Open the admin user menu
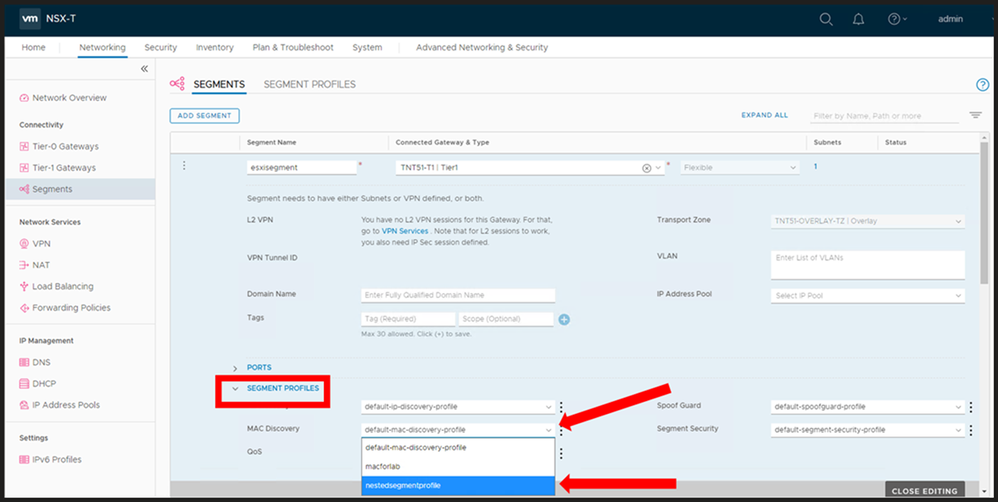Viewport: 998px width, 502px height. click(x=950, y=19)
